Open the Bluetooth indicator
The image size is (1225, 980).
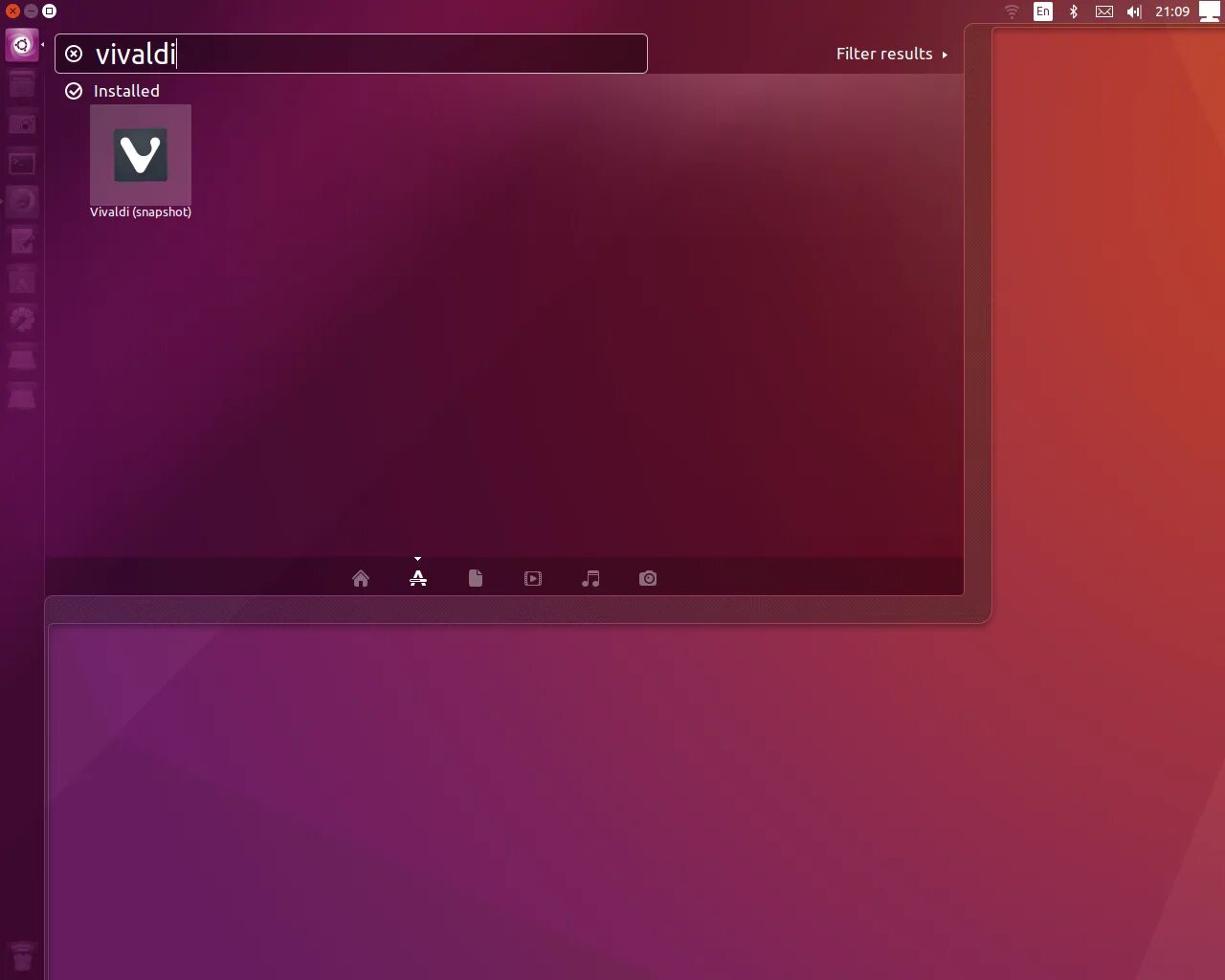(1074, 11)
